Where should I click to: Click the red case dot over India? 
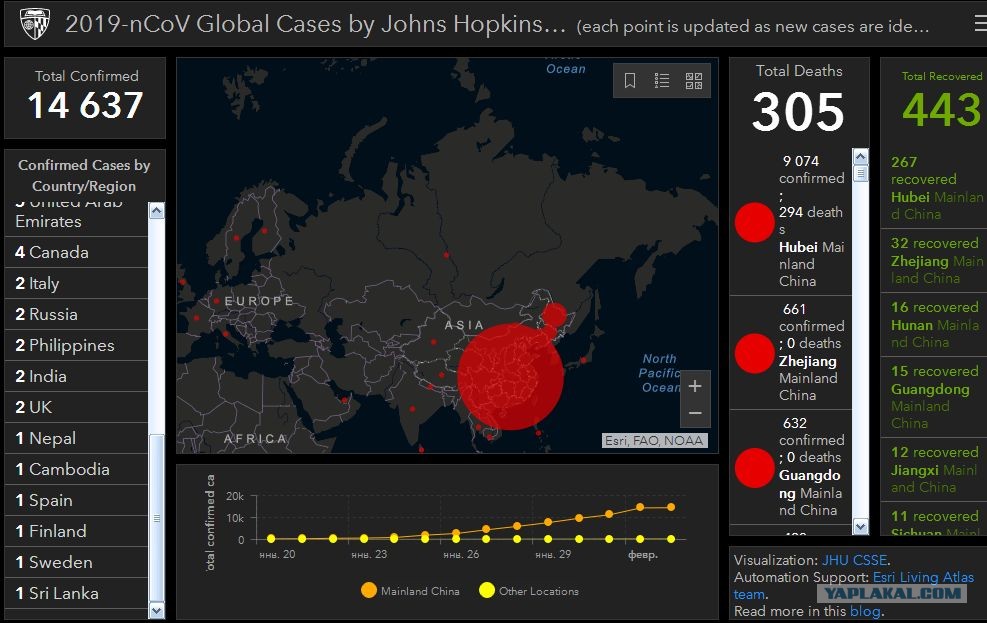click(x=412, y=409)
